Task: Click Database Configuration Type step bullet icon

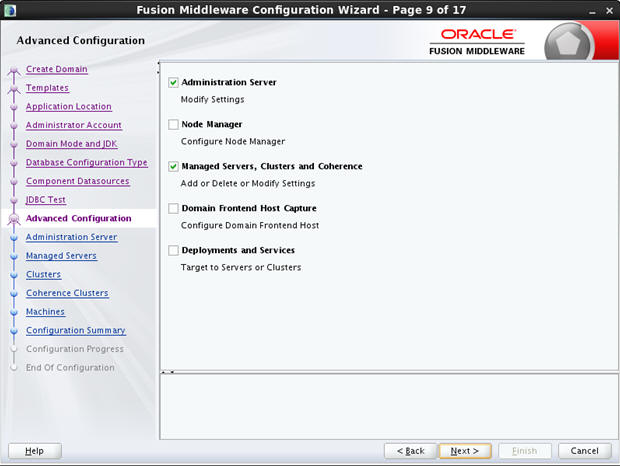Action: (14, 163)
